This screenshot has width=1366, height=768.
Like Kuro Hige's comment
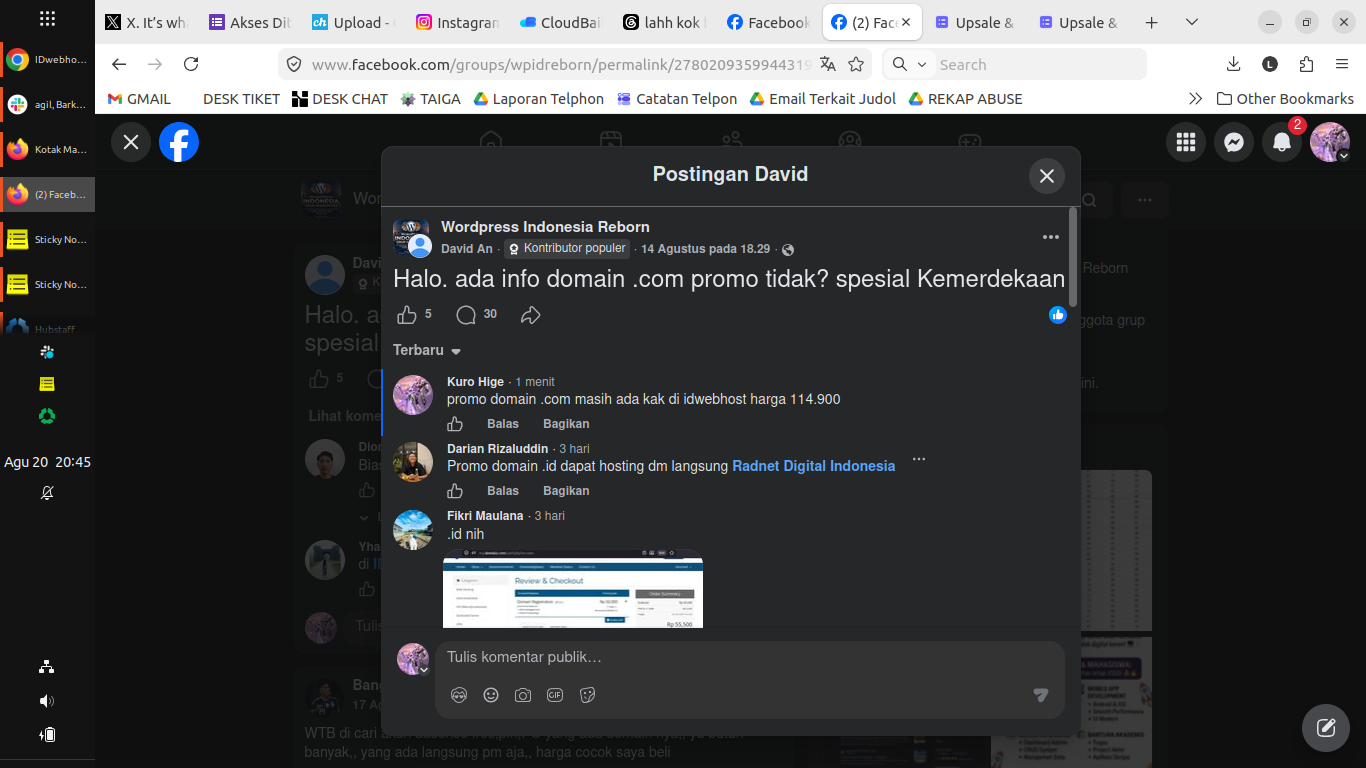[455, 424]
